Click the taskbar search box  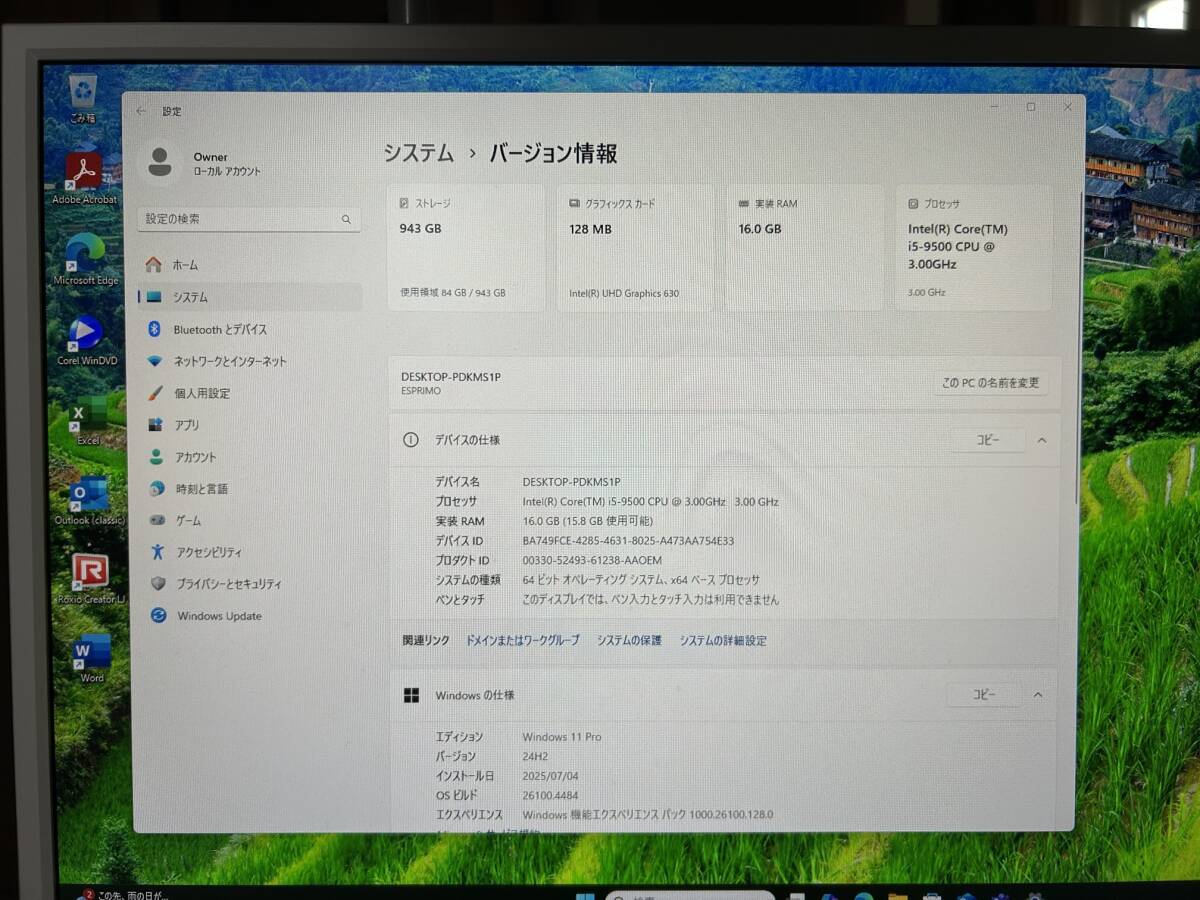coord(690,895)
